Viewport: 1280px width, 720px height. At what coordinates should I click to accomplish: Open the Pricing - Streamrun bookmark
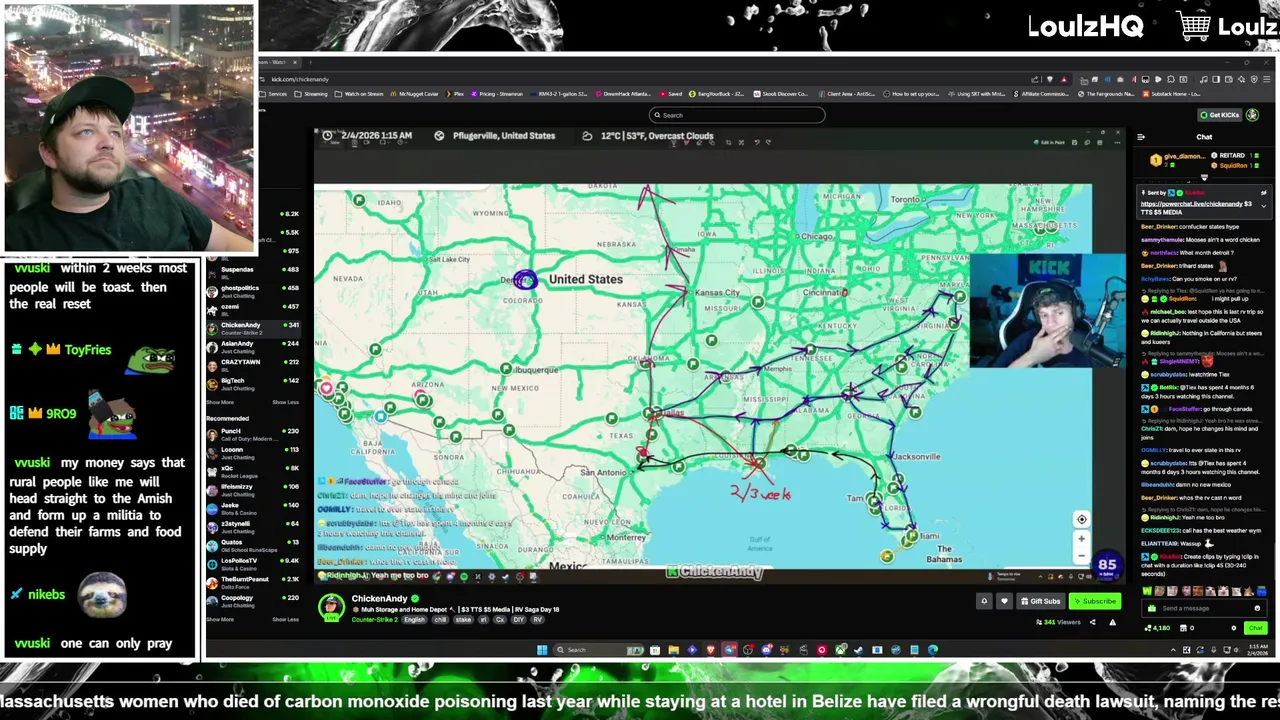click(498, 94)
